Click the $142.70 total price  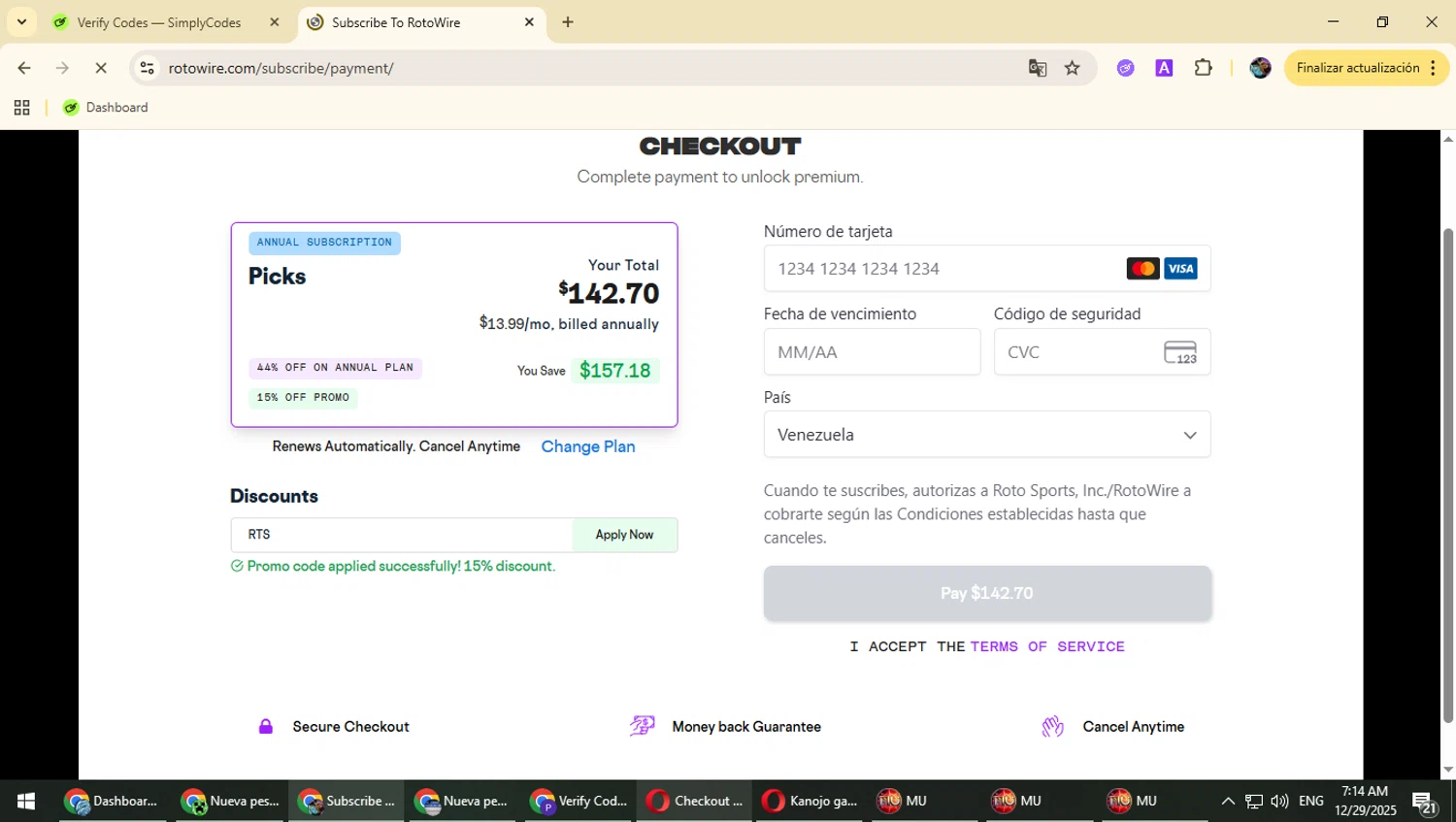(609, 293)
